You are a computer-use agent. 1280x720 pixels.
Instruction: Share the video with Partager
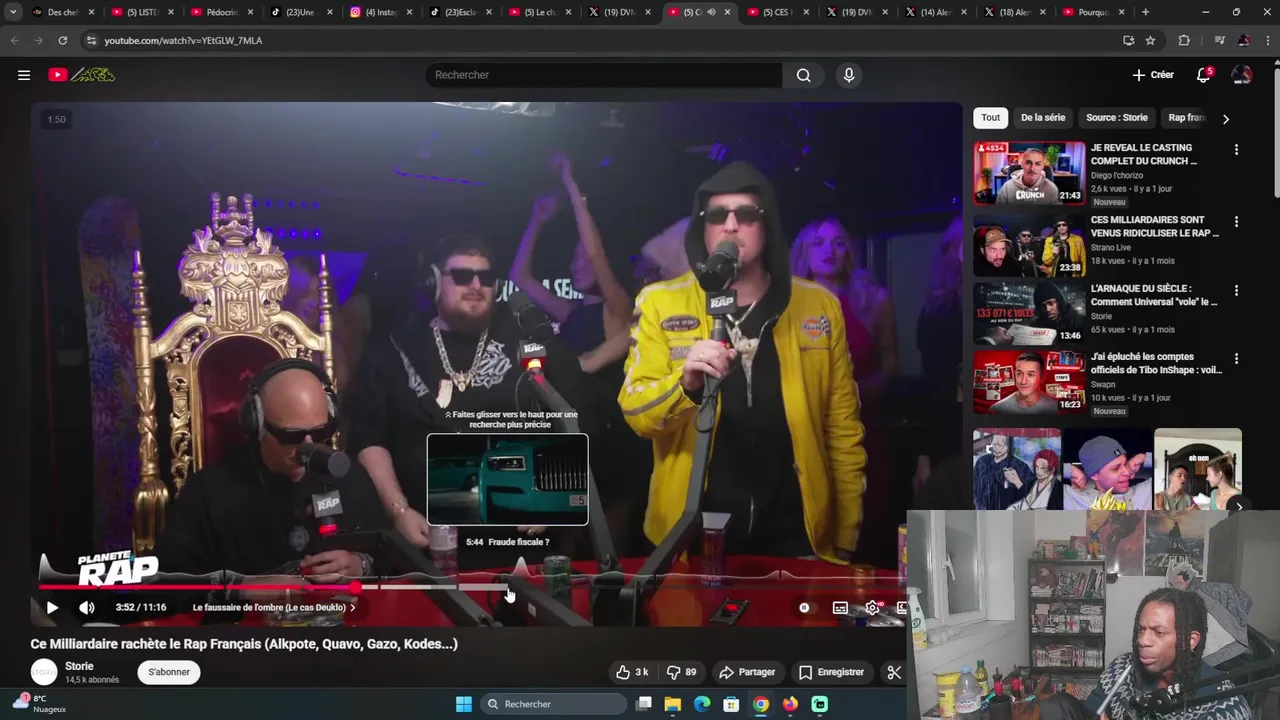pos(747,672)
